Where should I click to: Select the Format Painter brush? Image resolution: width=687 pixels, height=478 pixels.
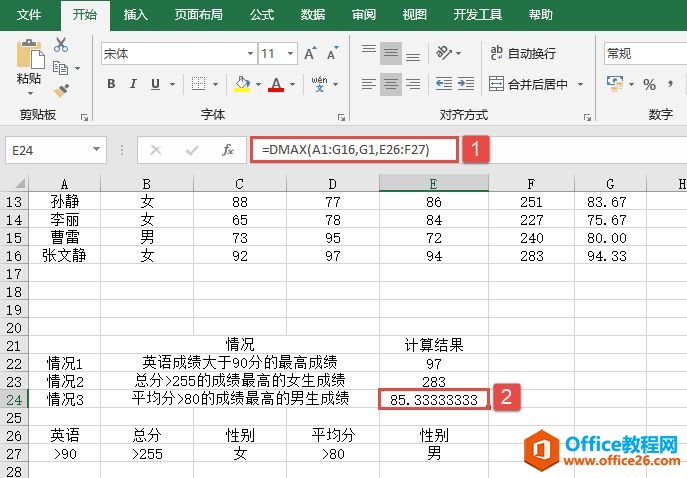click(61, 91)
